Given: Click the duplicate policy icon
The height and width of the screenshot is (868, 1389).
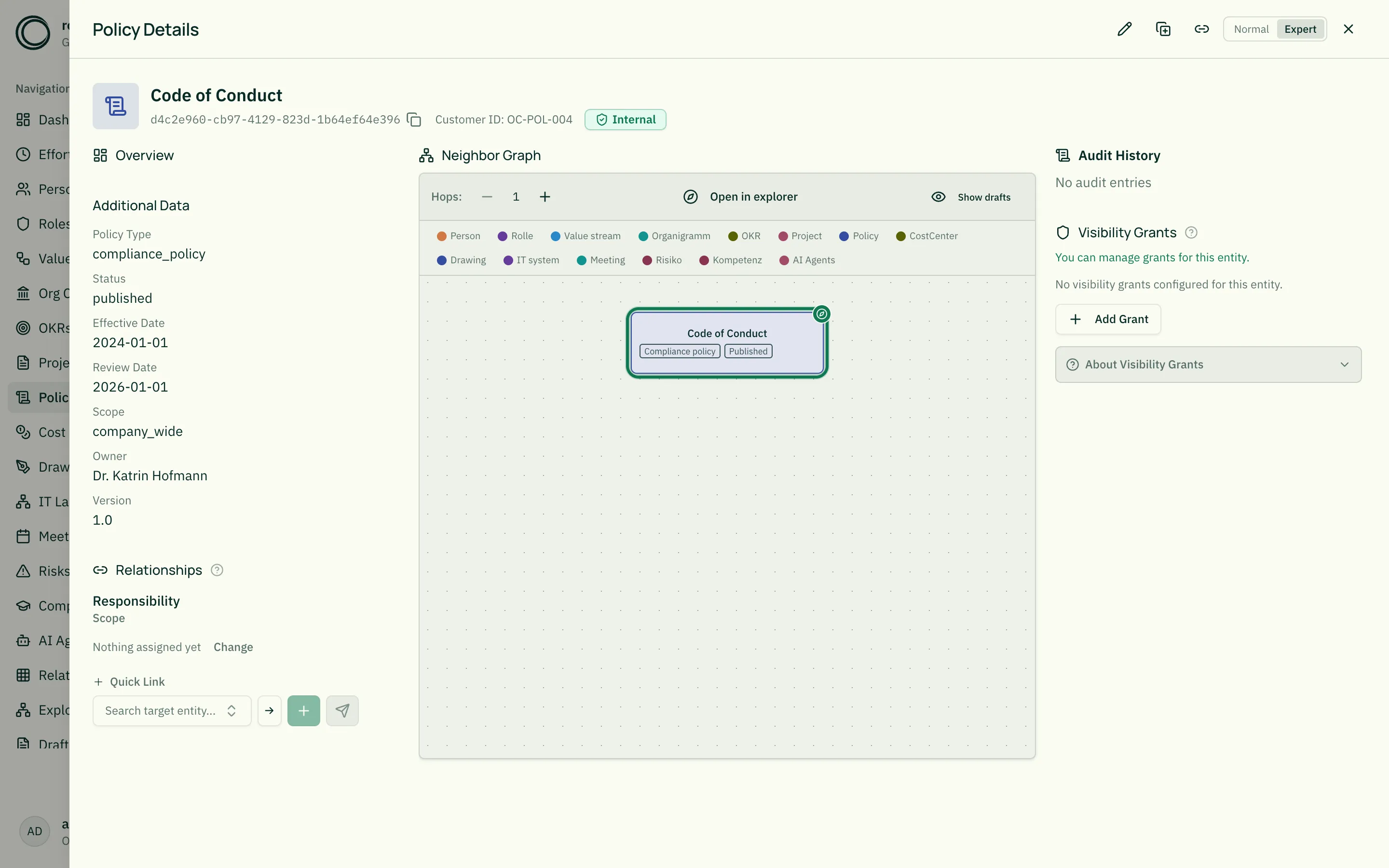Looking at the screenshot, I should 1163,29.
